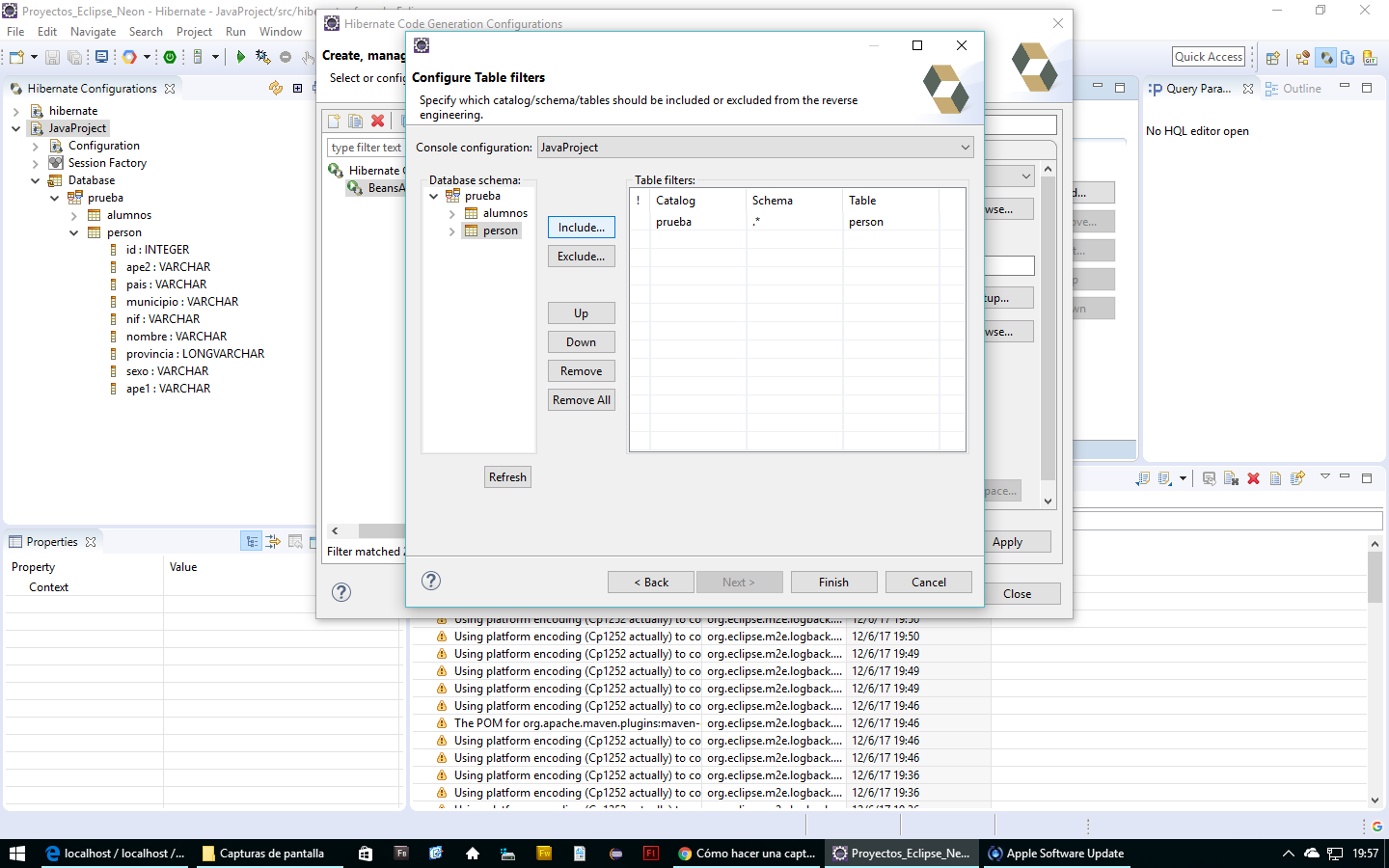This screenshot has width=1389, height=868.
Task: Click the Back button in wizard
Action: click(x=651, y=583)
